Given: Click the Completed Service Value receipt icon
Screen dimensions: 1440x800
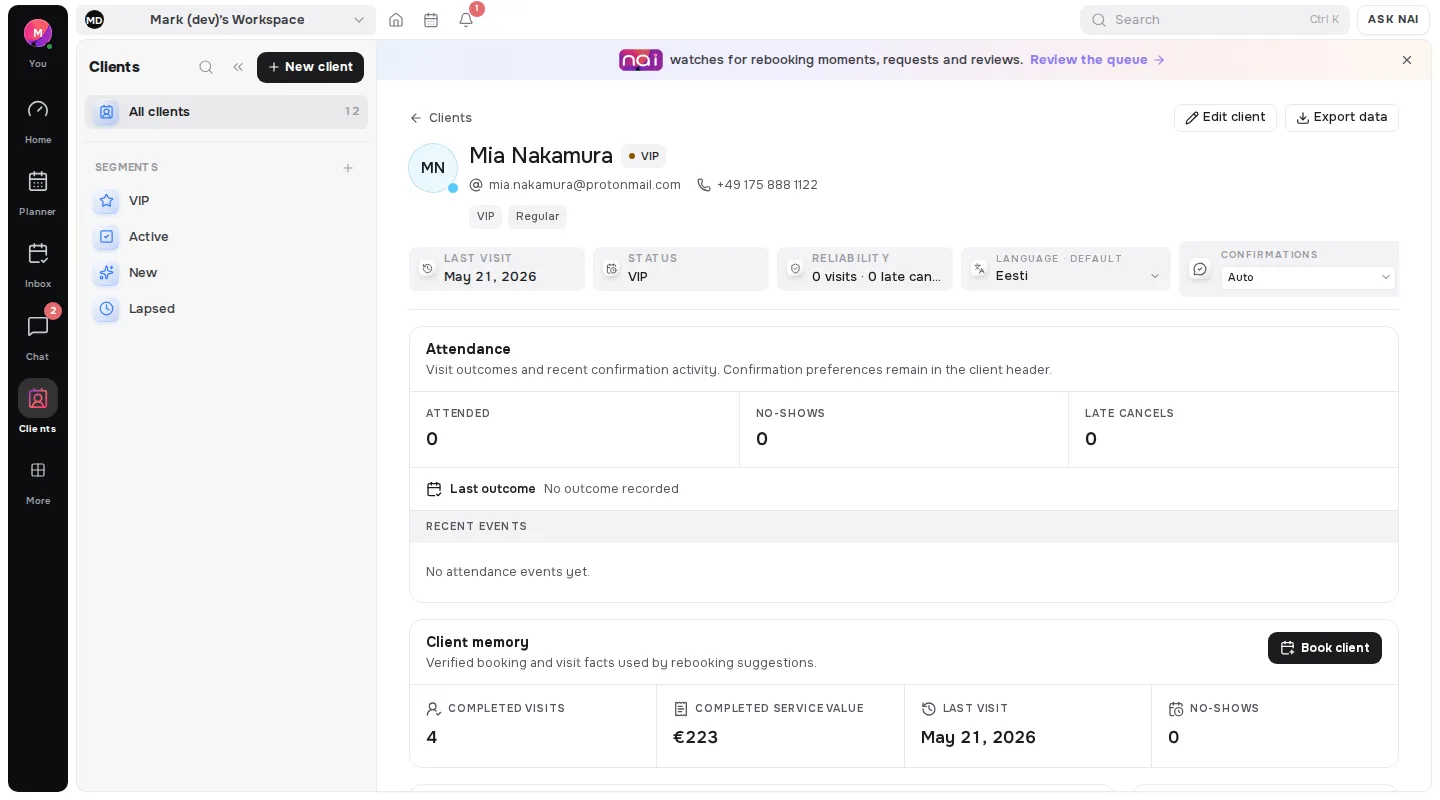Looking at the screenshot, I should [681, 708].
